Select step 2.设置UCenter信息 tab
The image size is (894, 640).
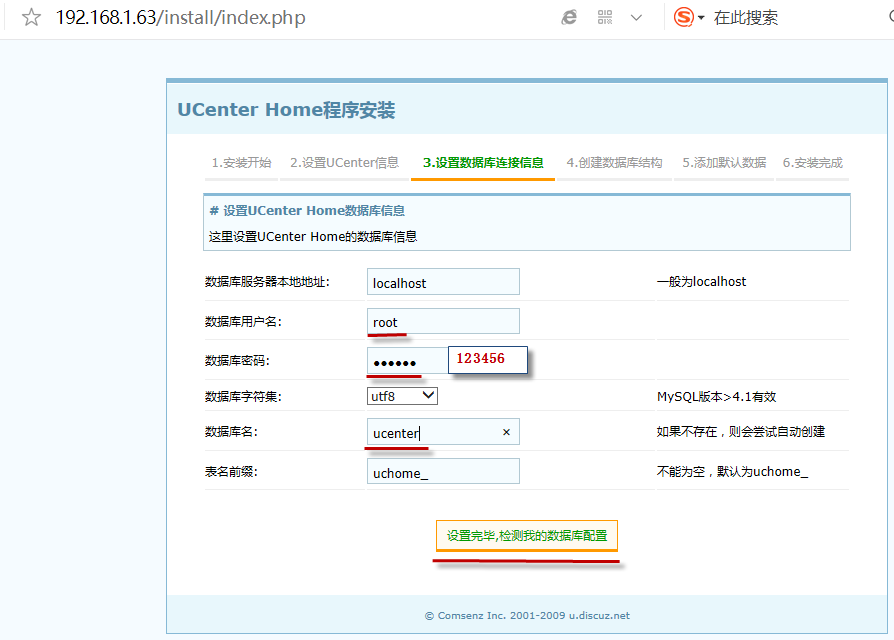pyautogui.click(x=344, y=163)
